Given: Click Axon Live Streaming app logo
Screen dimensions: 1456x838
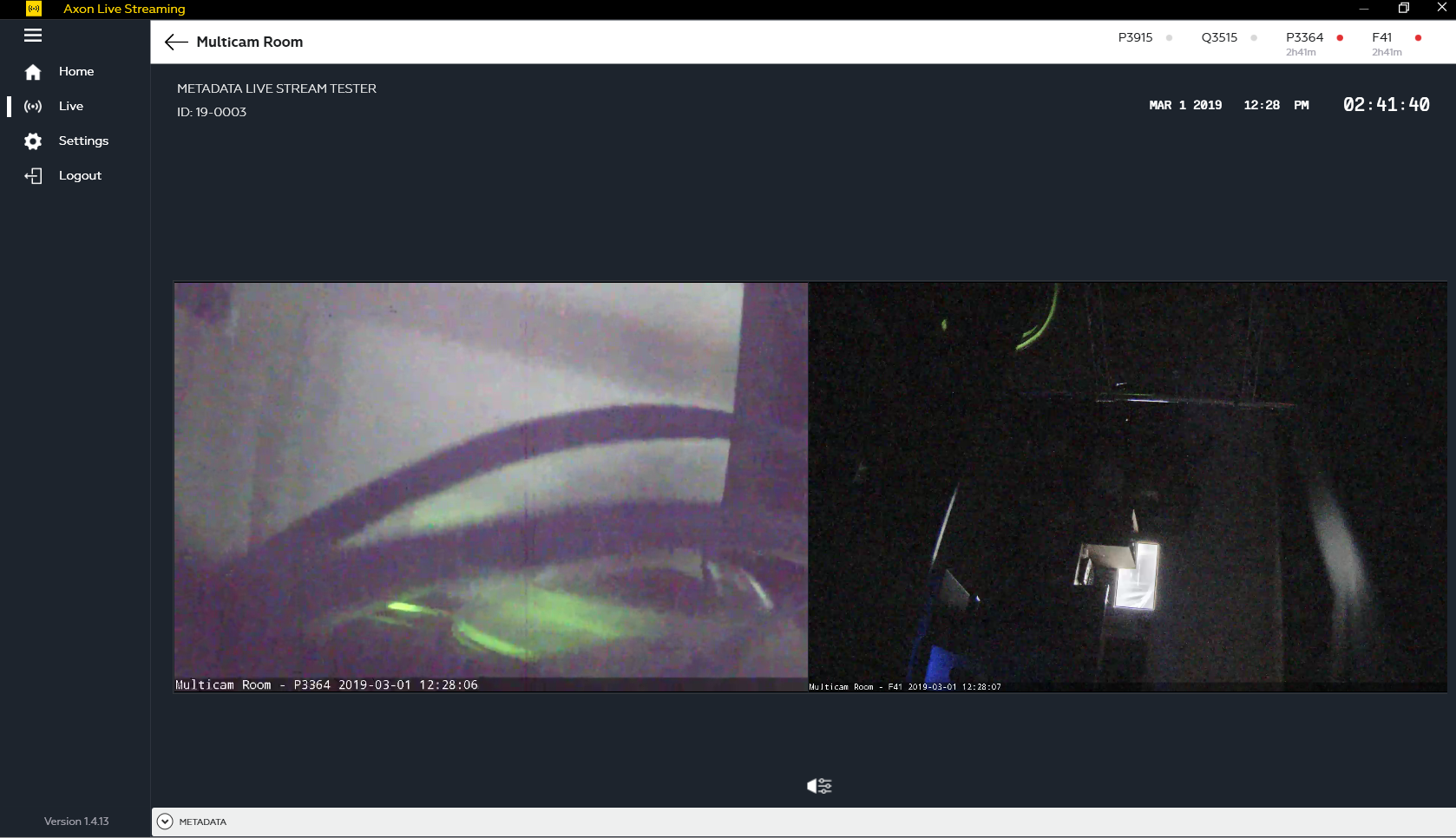Looking at the screenshot, I should click(34, 9).
